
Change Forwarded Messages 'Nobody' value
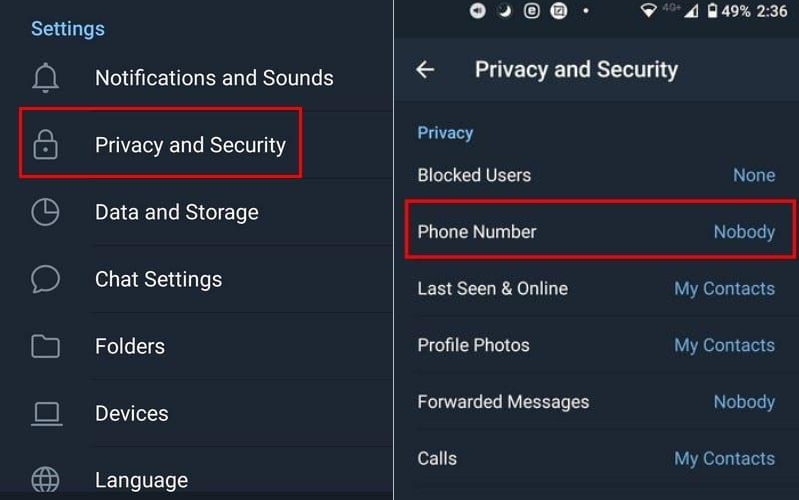(x=744, y=402)
